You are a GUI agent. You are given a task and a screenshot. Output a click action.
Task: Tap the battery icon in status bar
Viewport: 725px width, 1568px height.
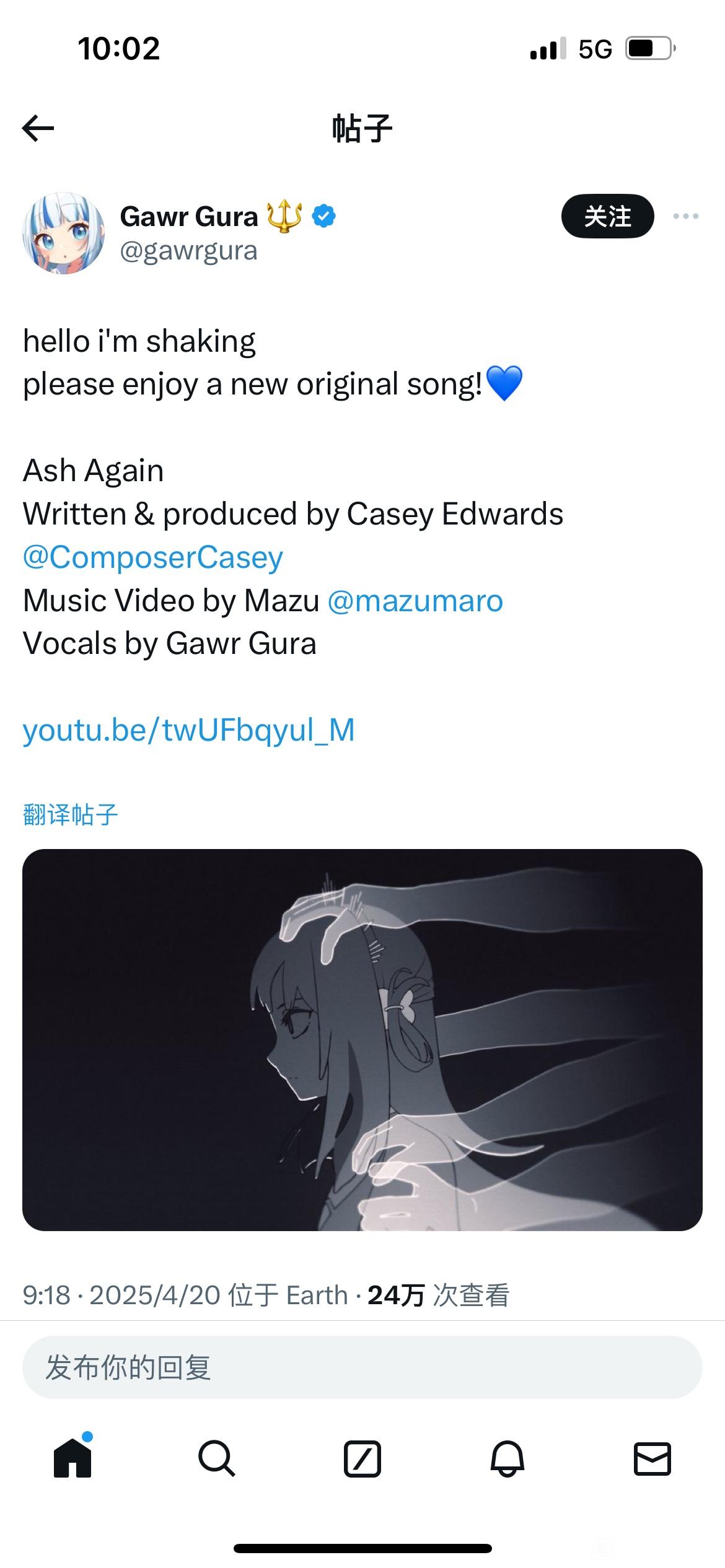[x=650, y=48]
